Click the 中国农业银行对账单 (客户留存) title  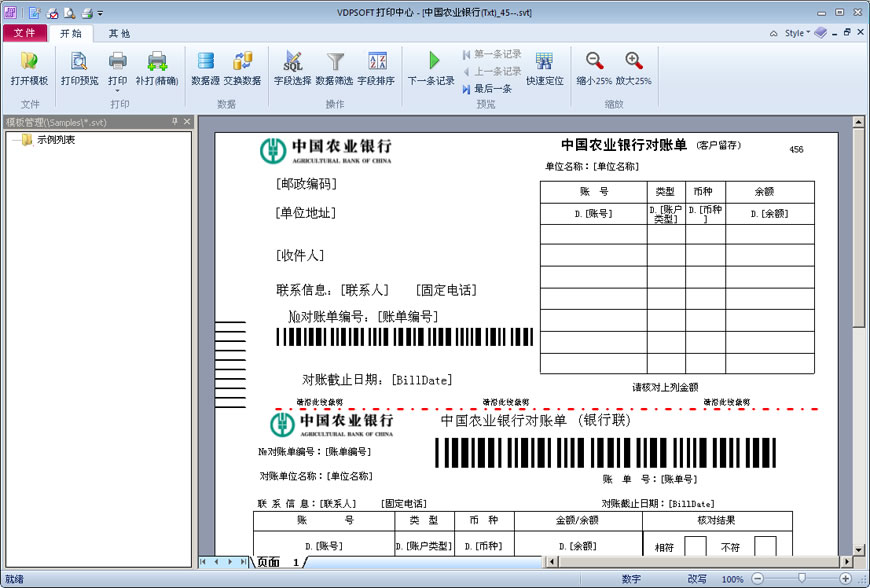651,145
